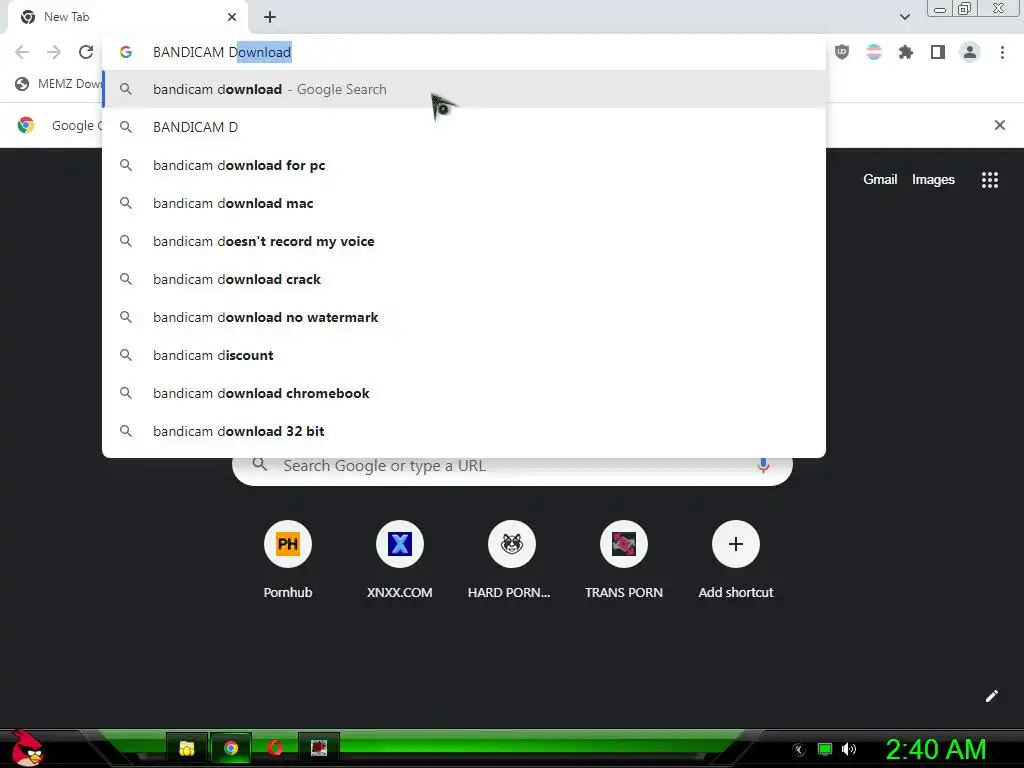Image resolution: width=1024 pixels, height=768 pixels.
Task: Click the striped flag extension icon
Action: point(873,52)
